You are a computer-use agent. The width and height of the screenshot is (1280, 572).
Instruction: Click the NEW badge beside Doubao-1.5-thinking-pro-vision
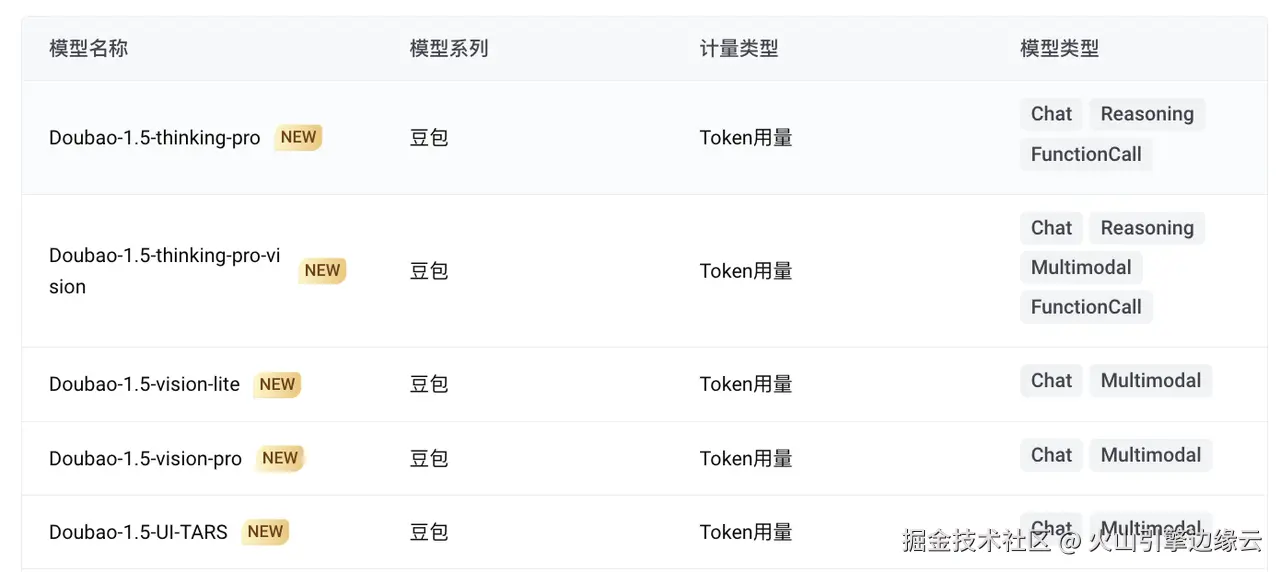pyautogui.click(x=322, y=270)
